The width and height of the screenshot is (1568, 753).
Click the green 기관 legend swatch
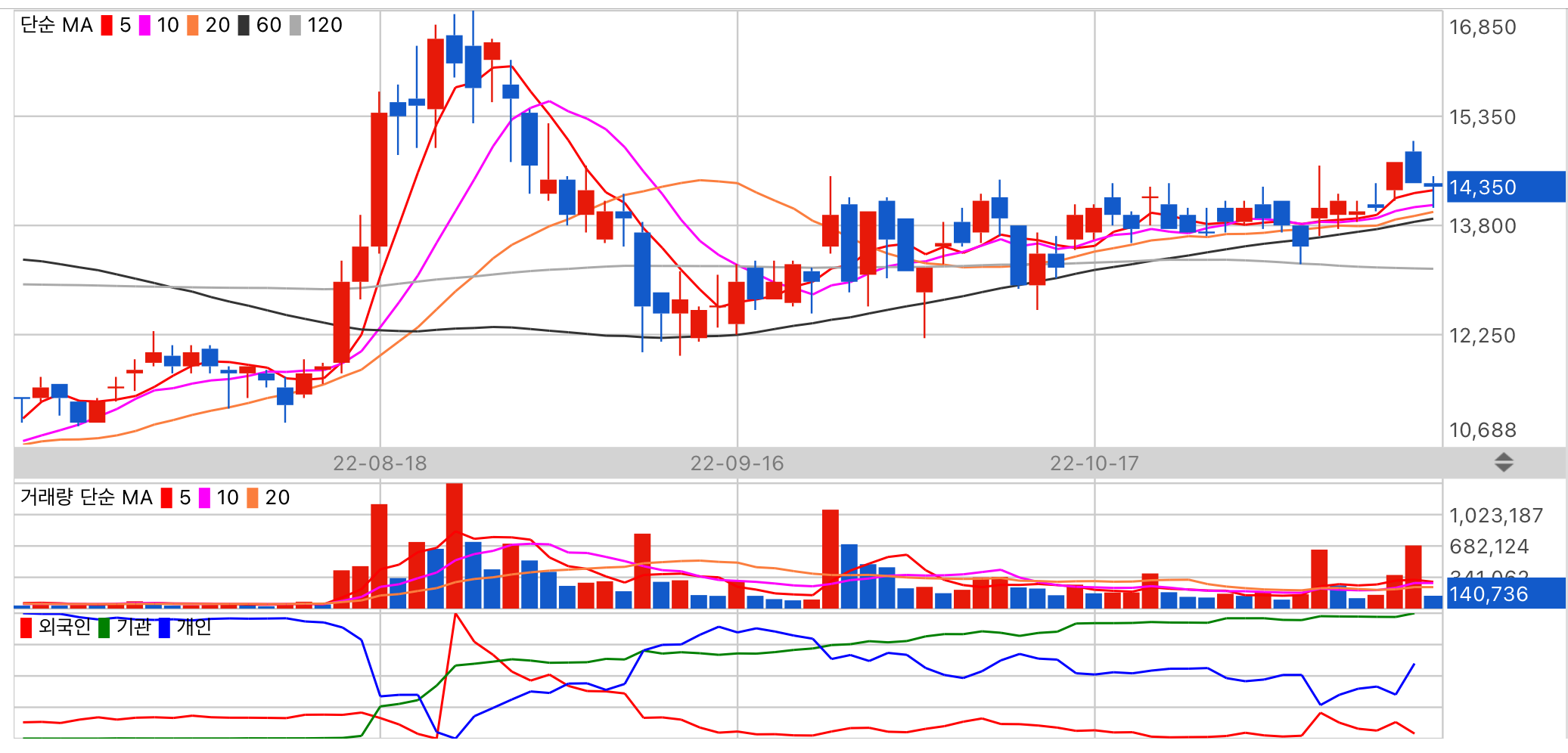pos(104,627)
